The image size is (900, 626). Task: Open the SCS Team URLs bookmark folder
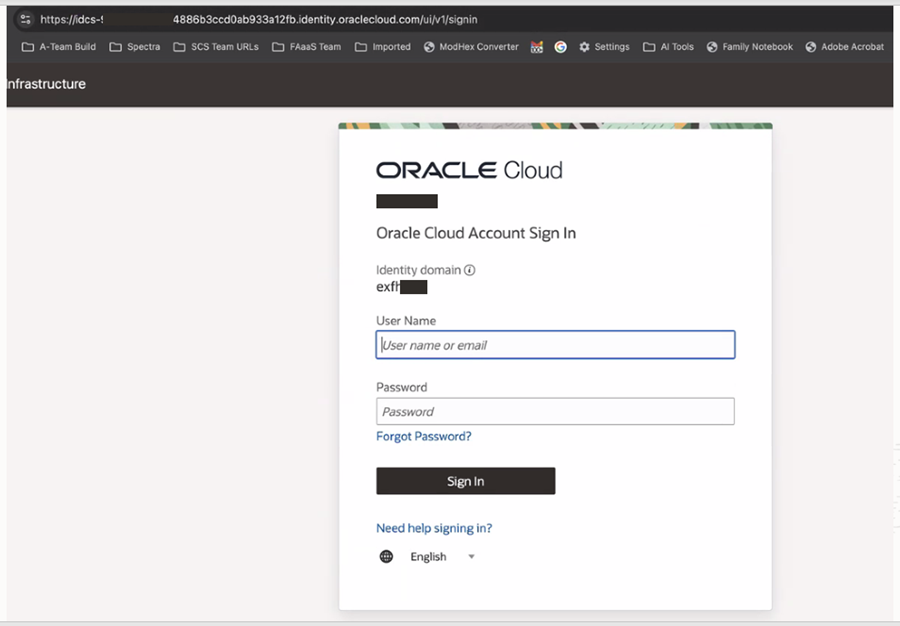[x=216, y=47]
